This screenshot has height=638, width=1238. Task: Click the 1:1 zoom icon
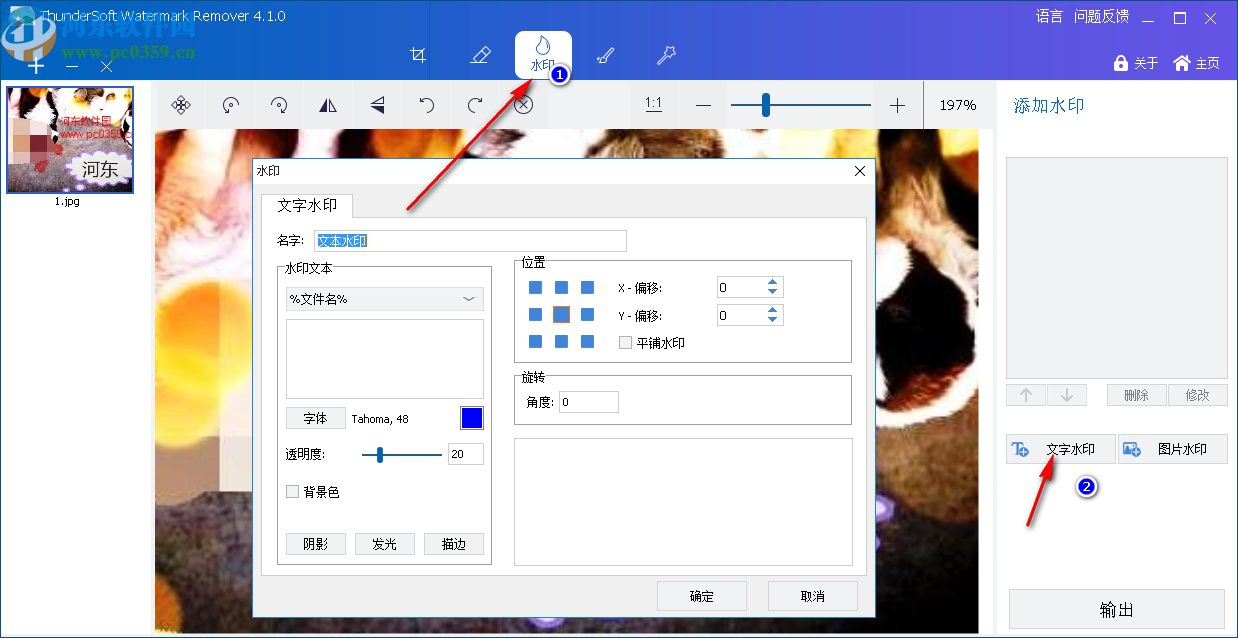click(653, 104)
